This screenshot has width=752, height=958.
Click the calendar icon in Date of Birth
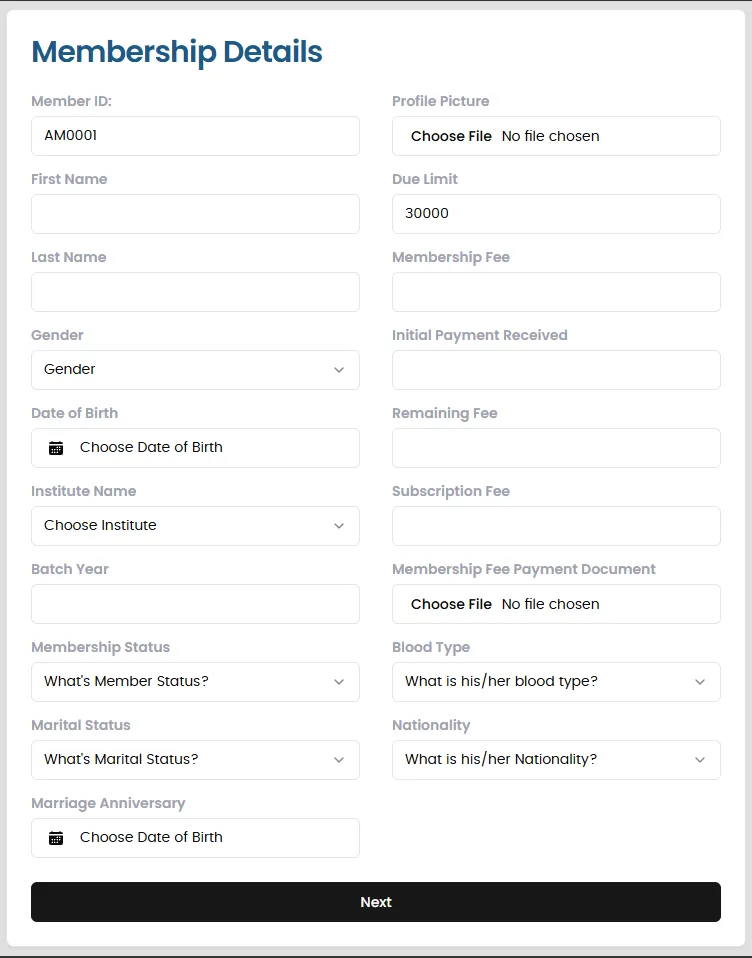coord(56,448)
